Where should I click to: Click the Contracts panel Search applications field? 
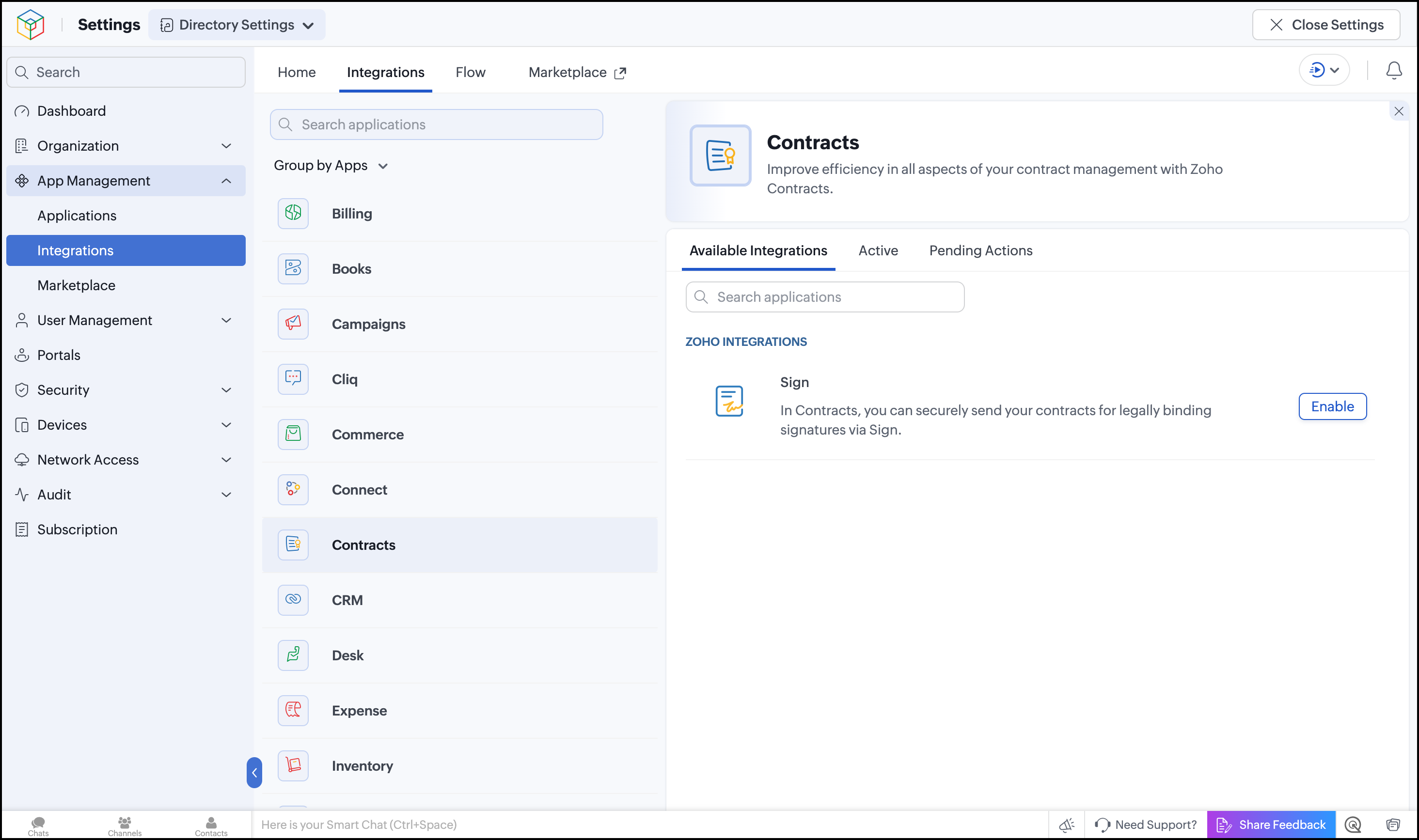(824, 297)
